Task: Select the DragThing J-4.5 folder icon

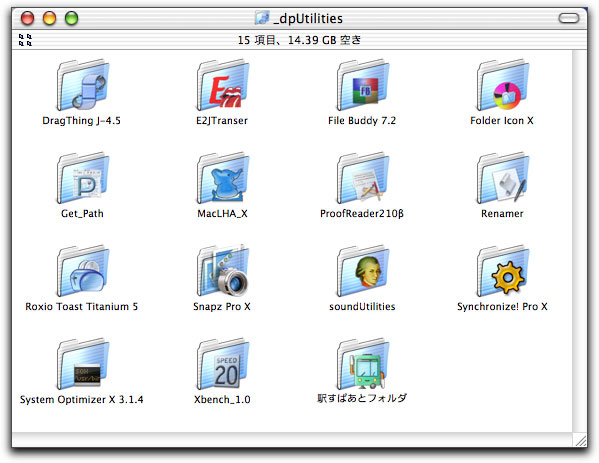Action: point(83,85)
